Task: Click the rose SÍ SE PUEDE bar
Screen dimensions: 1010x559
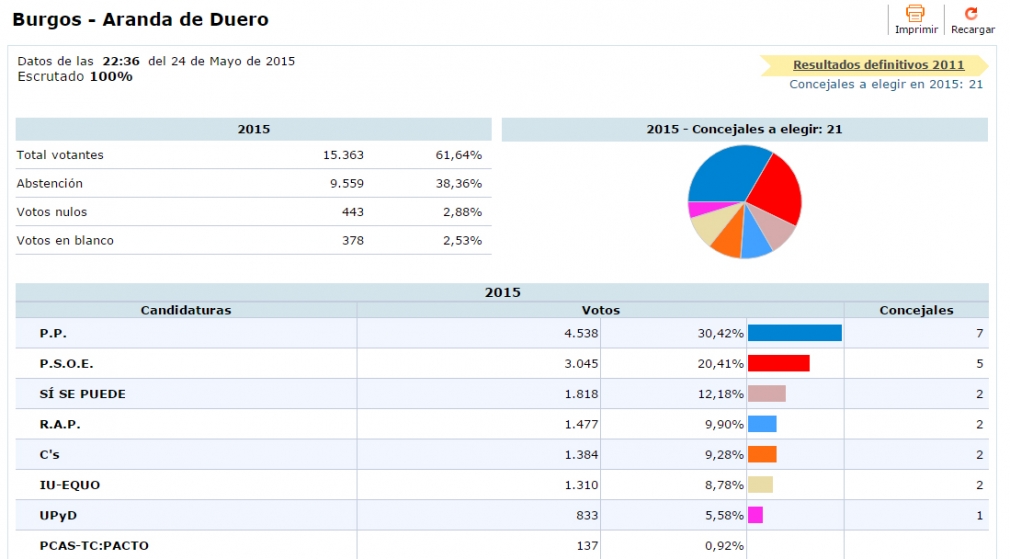Action: click(x=767, y=393)
